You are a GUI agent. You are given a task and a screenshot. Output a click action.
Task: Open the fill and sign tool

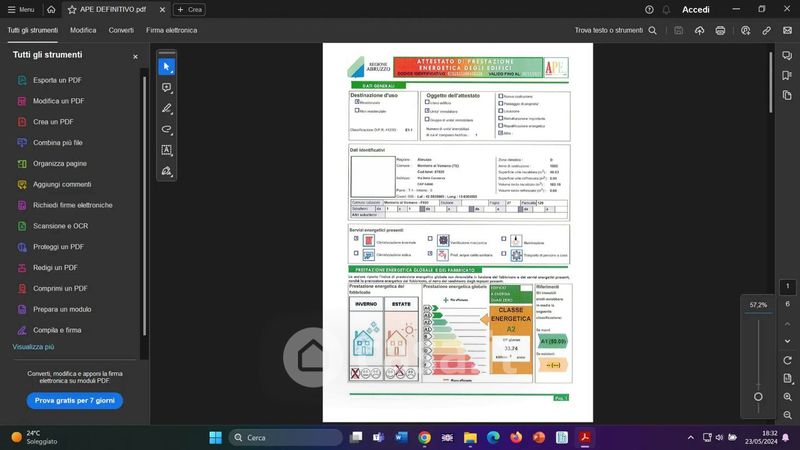[166, 171]
